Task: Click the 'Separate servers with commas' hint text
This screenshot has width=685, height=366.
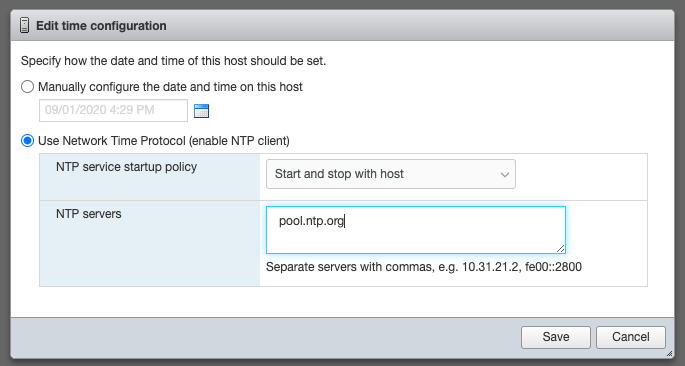Action: point(424,267)
